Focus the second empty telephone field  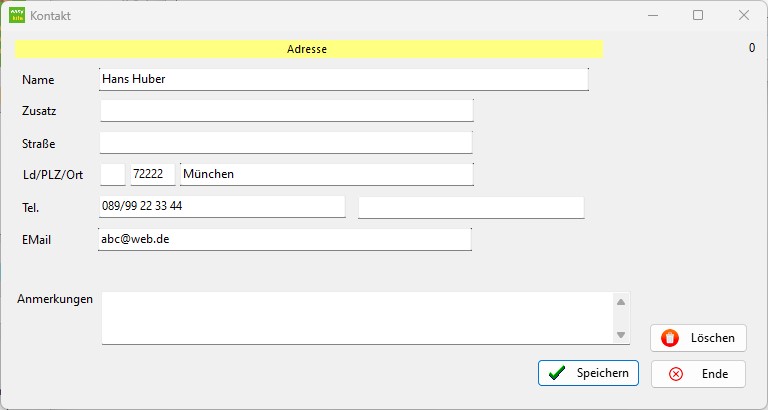(x=471, y=208)
